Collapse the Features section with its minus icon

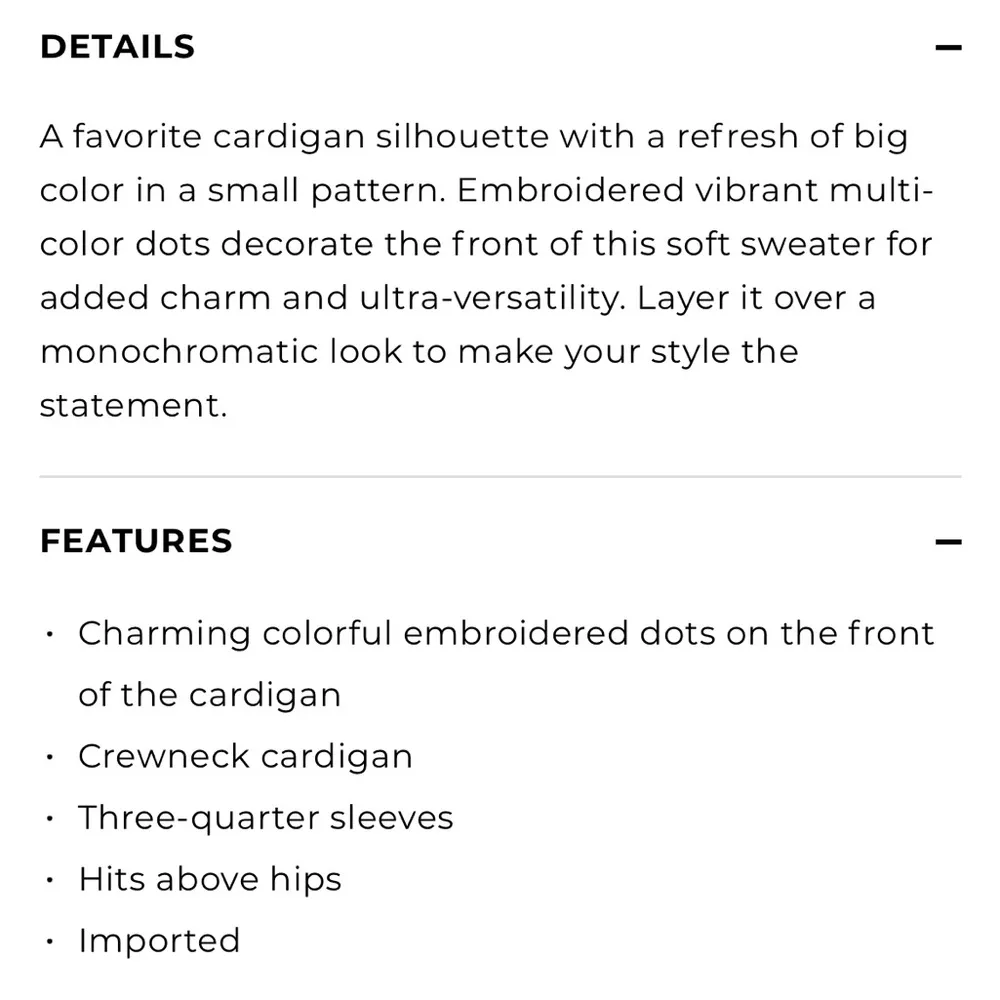pos(948,543)
